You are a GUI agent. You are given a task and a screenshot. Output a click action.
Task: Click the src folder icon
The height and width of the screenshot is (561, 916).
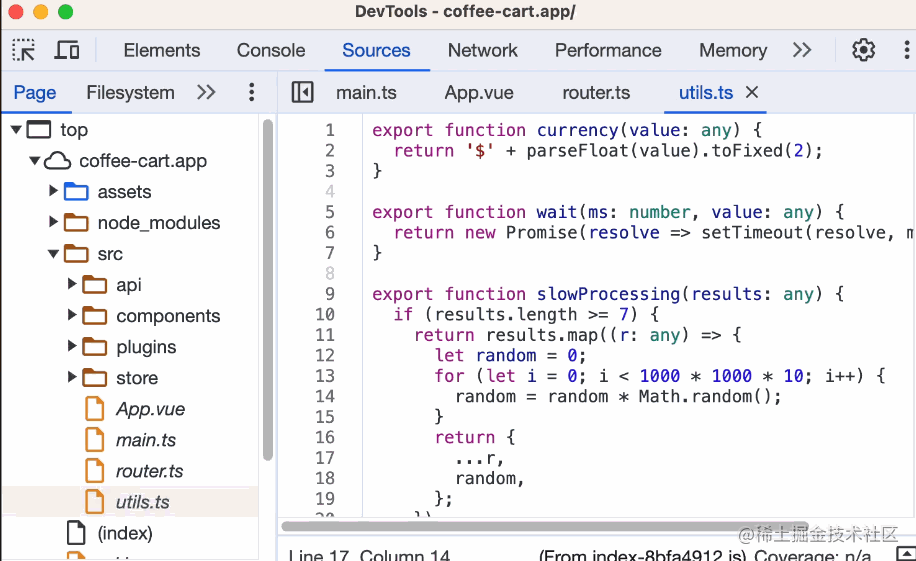click(76, 254)
